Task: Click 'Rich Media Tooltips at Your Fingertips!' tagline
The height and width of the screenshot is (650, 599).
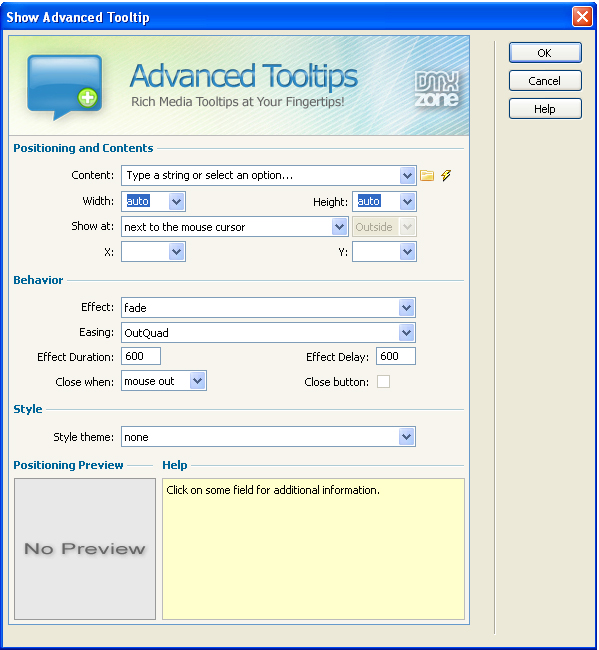Action: pyautogui.click(x=238, y=102)
